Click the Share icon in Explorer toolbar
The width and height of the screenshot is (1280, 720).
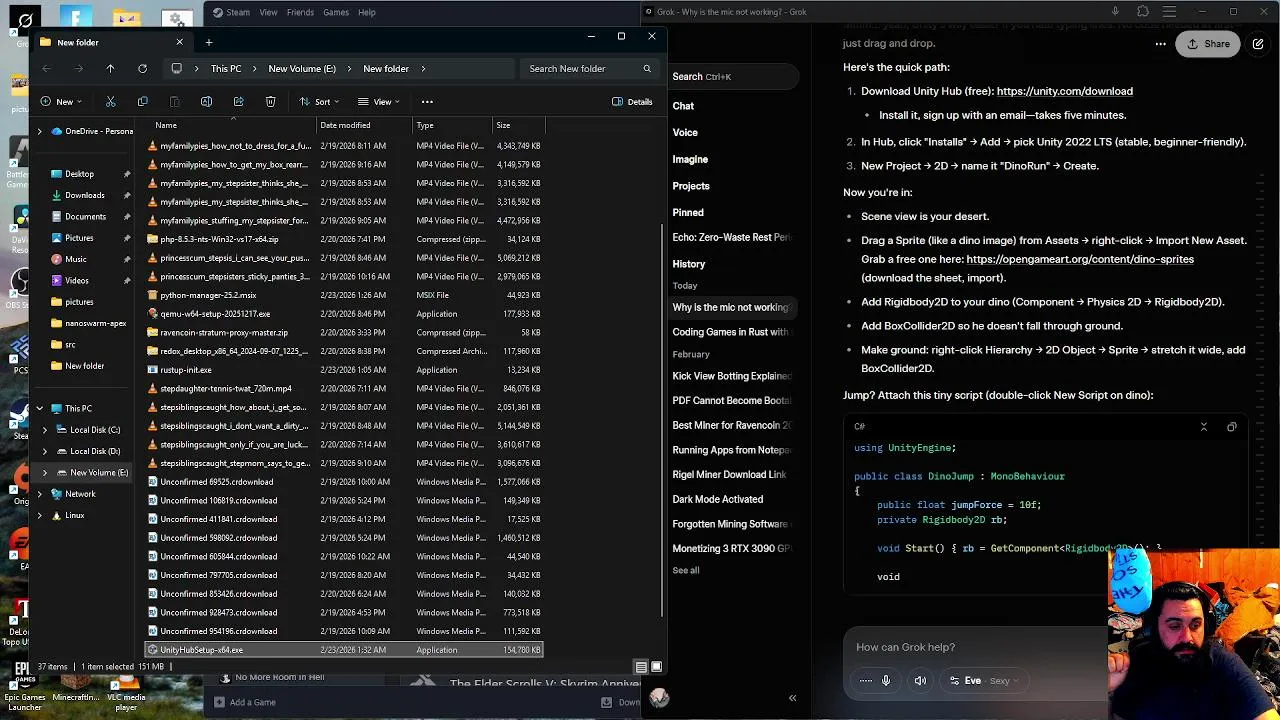click(238, 101)
